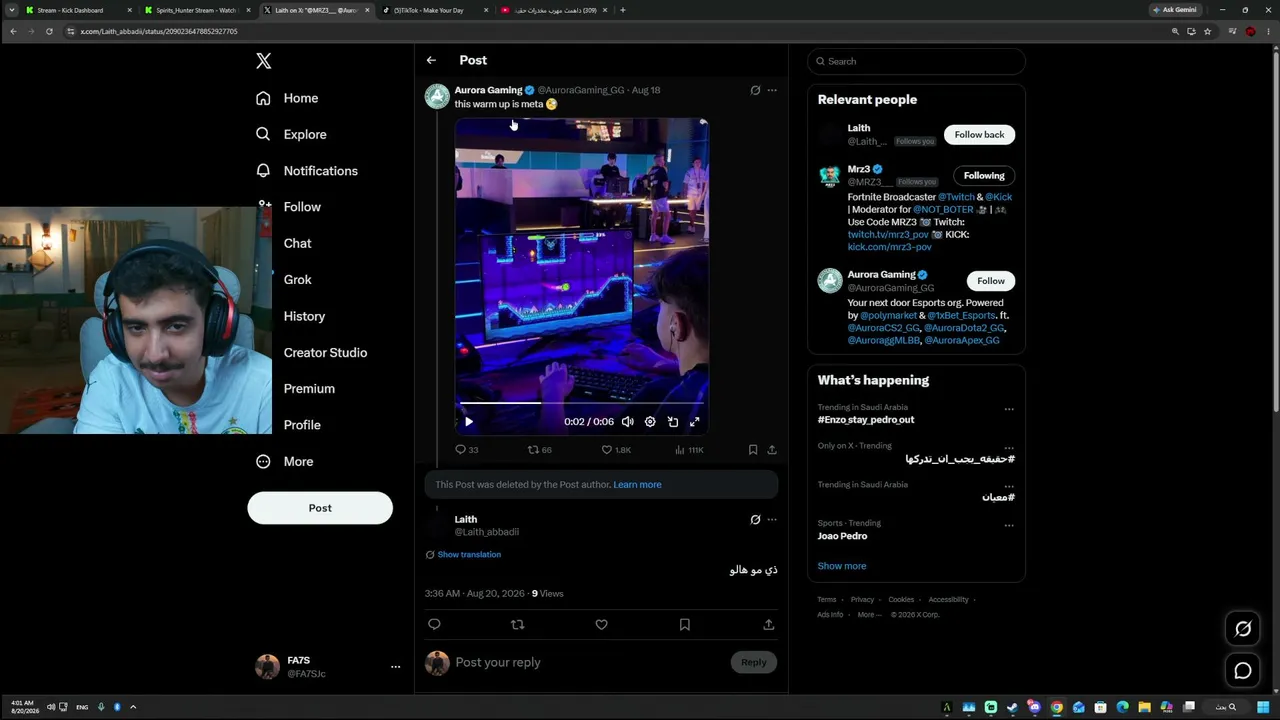
Task: Toggle picture-in-picture for the video
Action: (673, 422)
